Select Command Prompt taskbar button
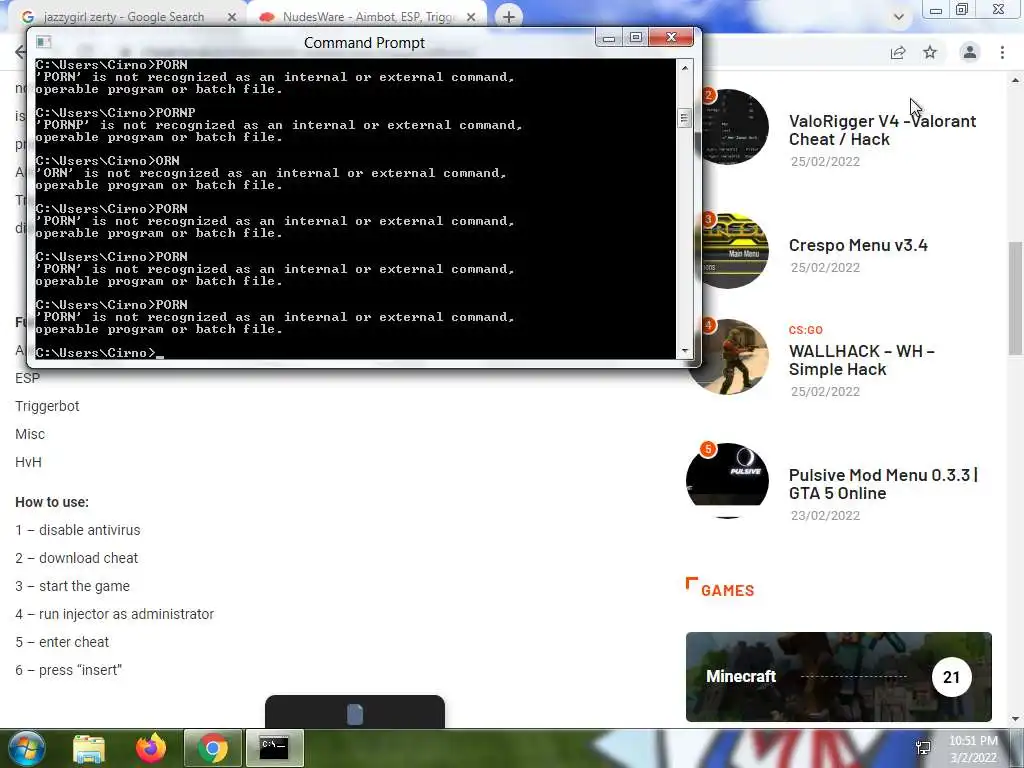The height and width of the screenshot is (768, 1024). (x=274, y=748)
